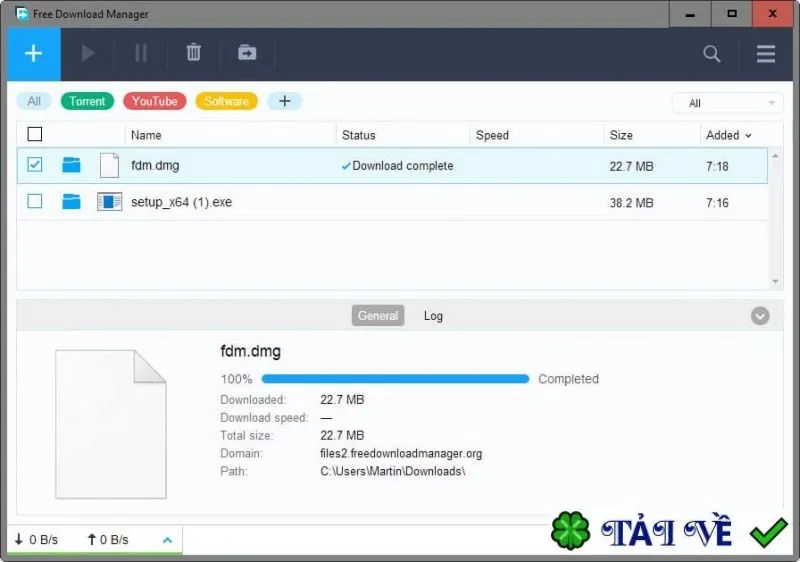
Task: Click the fdm.dmg download progress bar
Action: [395, 379]
